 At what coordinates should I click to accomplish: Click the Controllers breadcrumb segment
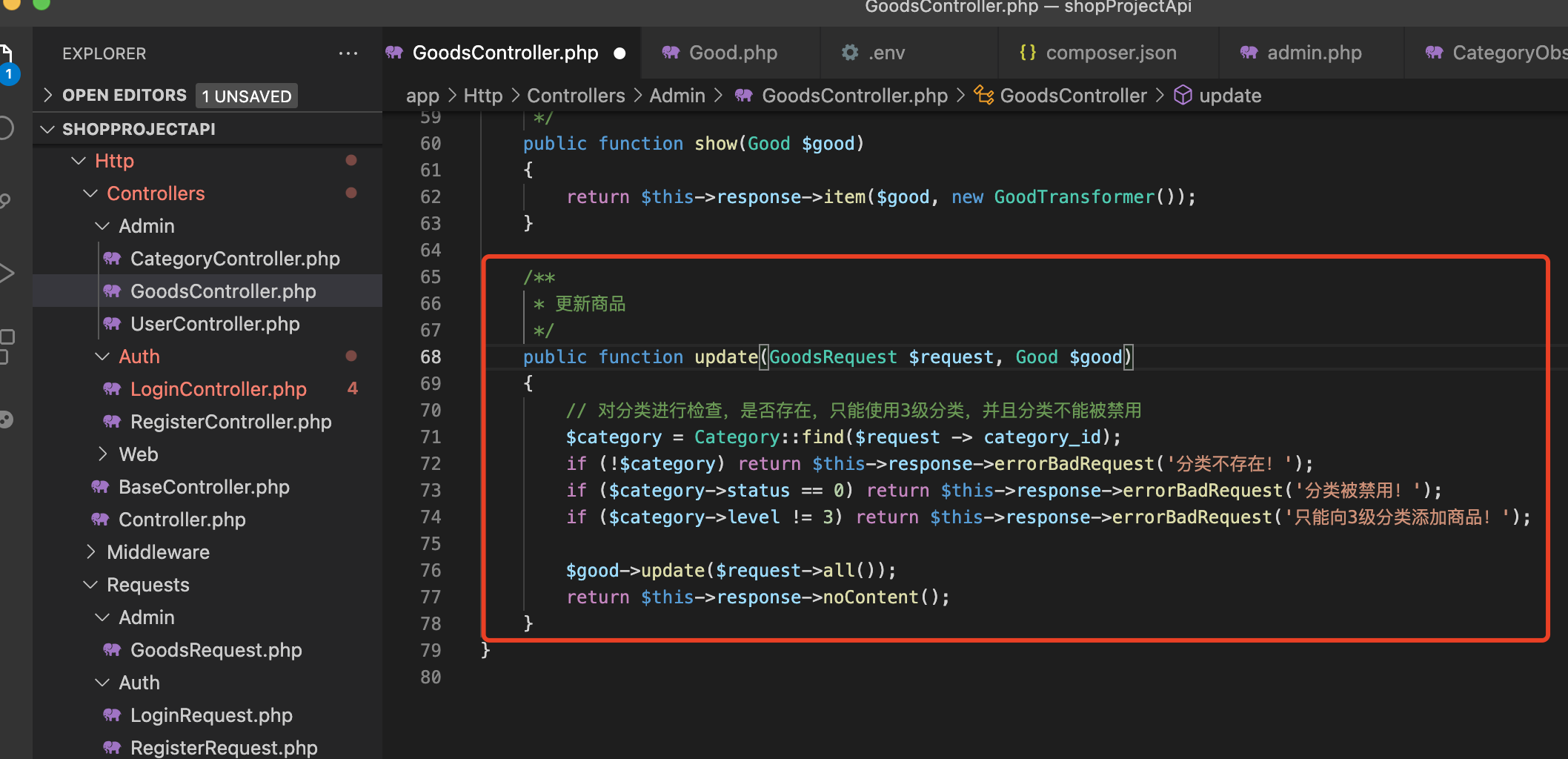(x=576, y=96)
